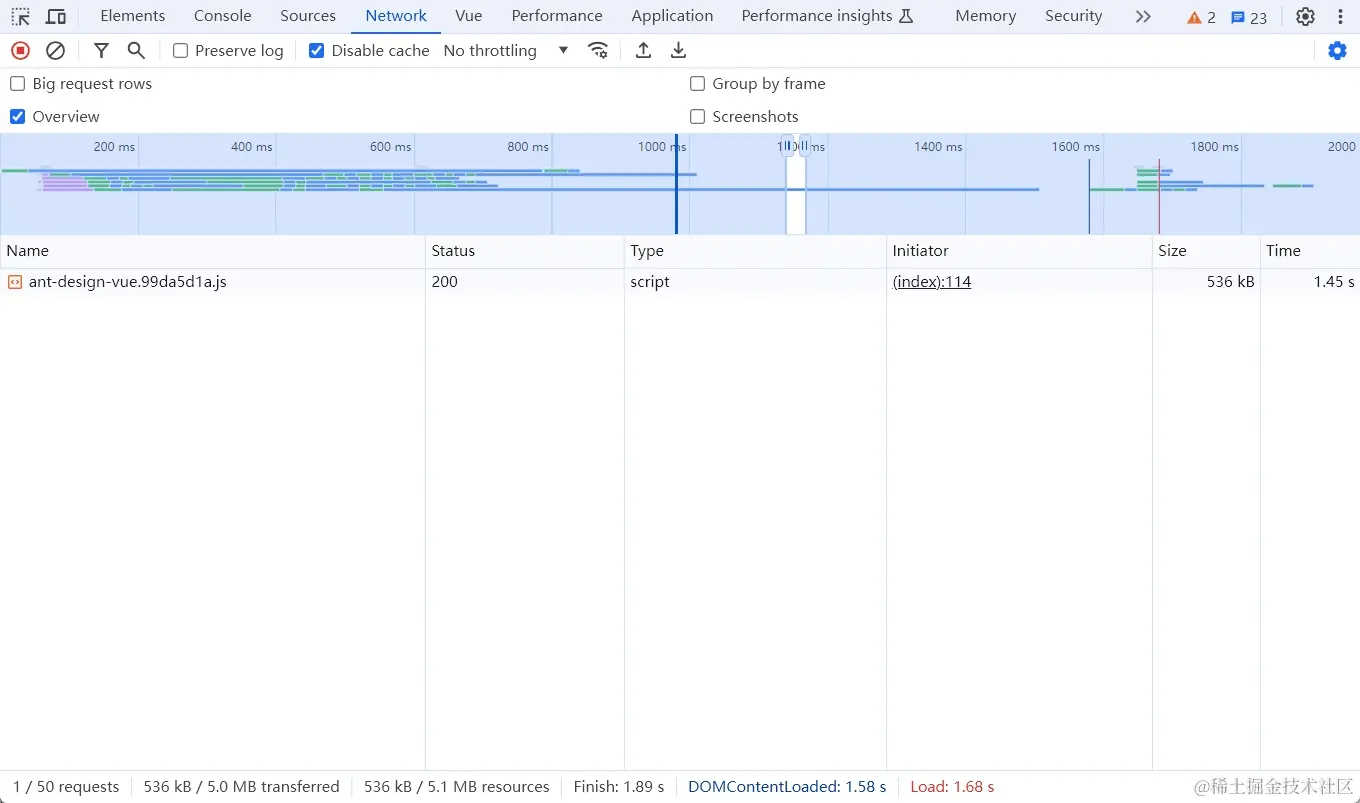The width and height of the screenshot is (1360, 803).
Task: Open the No throttling dropdown
Action: (506, 51)
